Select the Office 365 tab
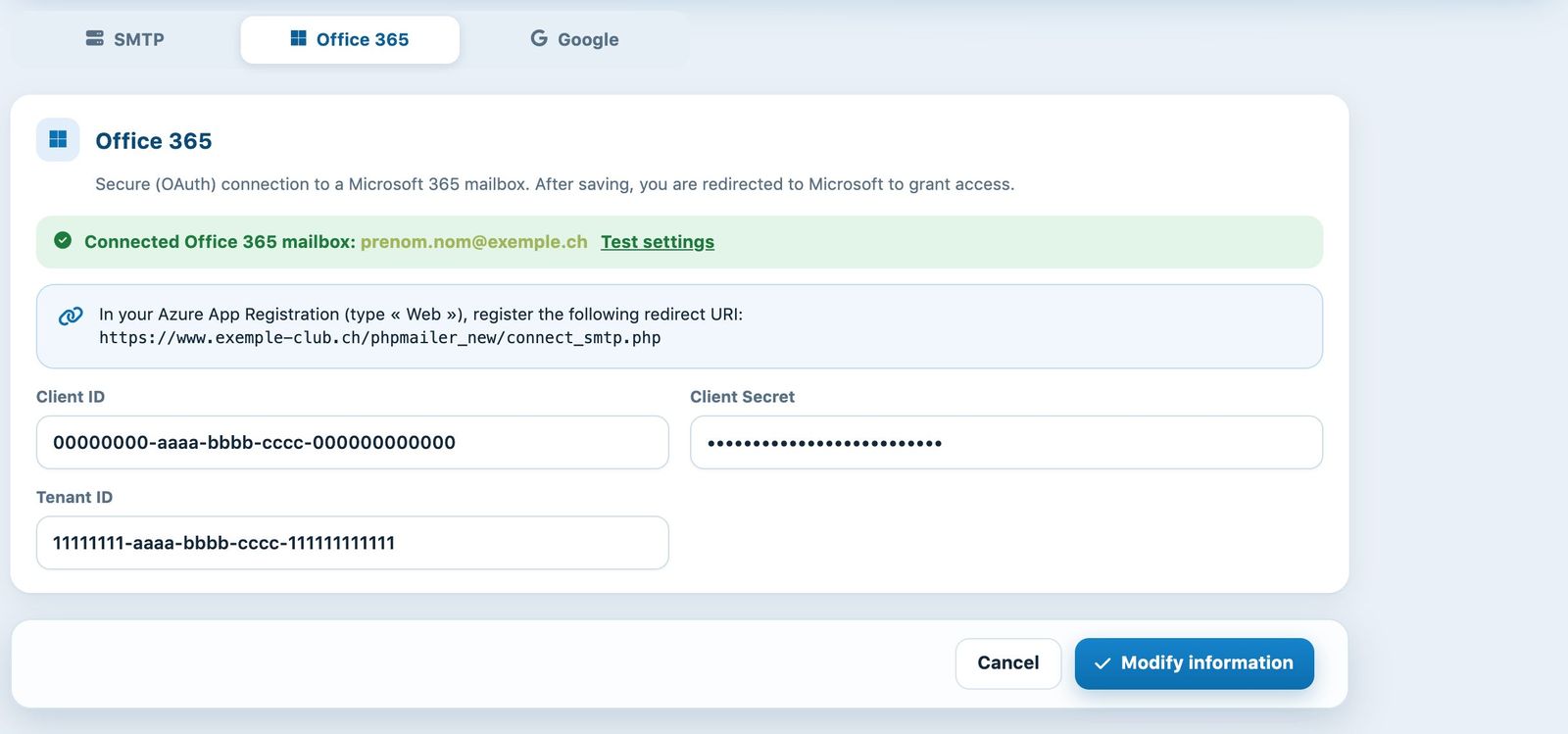This screenshot has height=734, width=1568. 350,39
